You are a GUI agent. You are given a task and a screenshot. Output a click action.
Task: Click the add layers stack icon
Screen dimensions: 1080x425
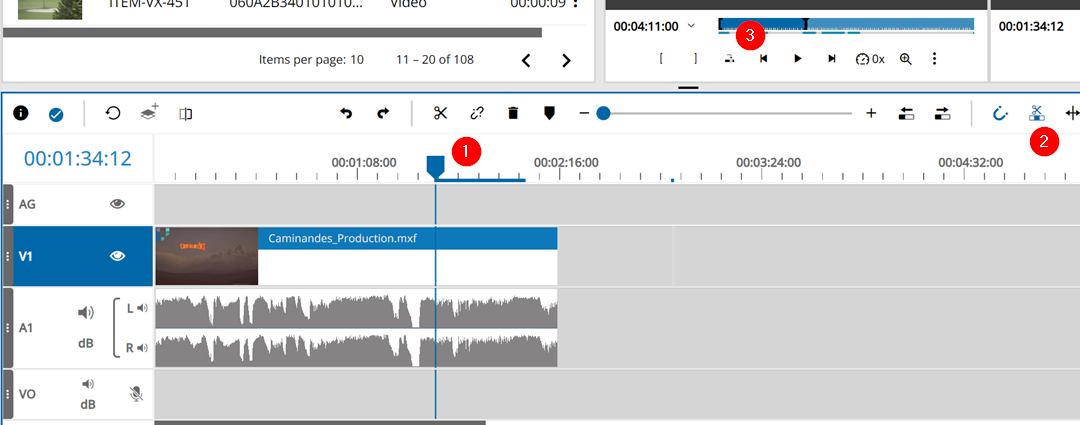tap(149, 113)
